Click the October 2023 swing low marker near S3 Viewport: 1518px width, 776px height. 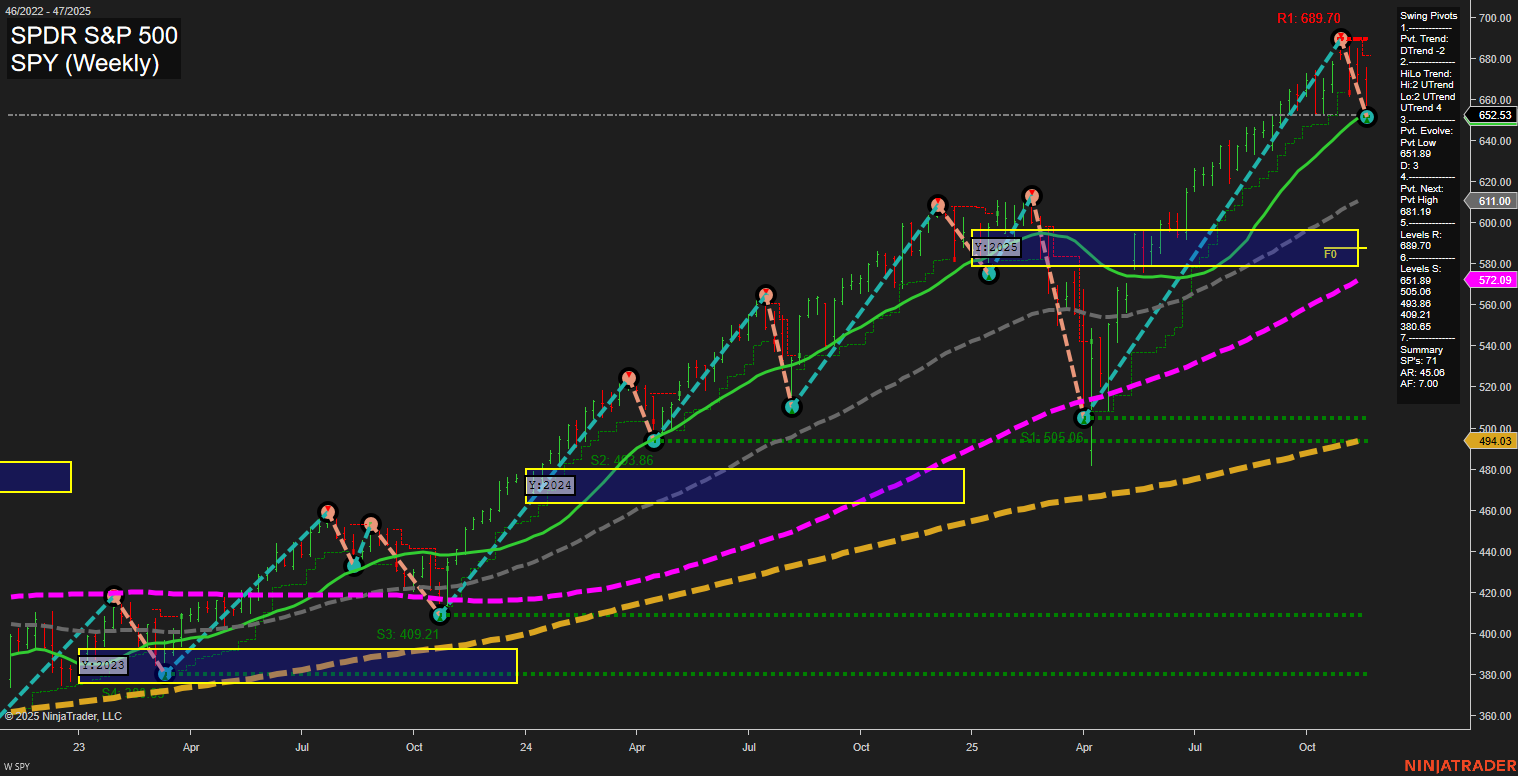click(x=438, y=615)
